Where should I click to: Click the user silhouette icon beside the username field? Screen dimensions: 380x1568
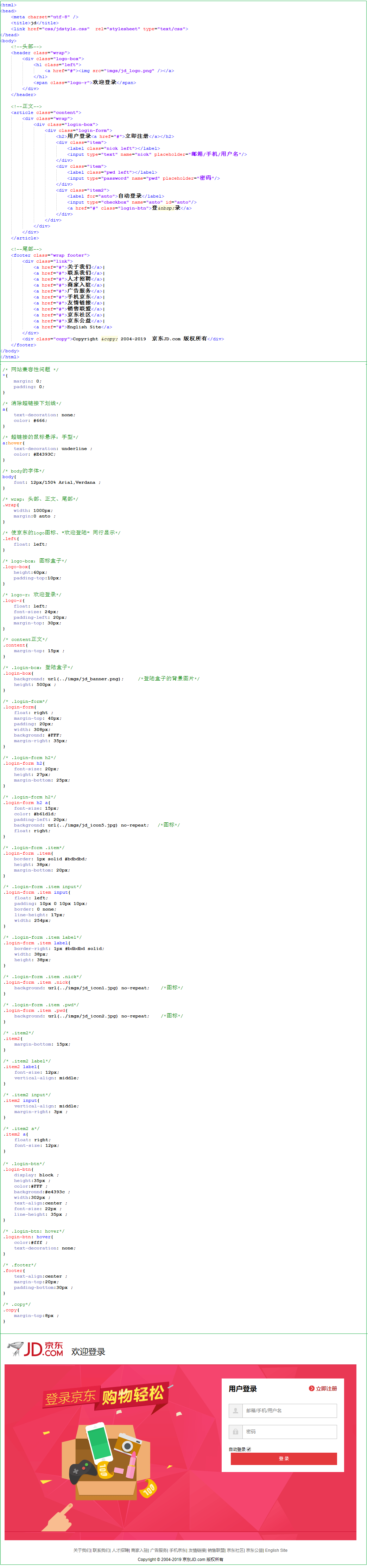click(235, 1410)
